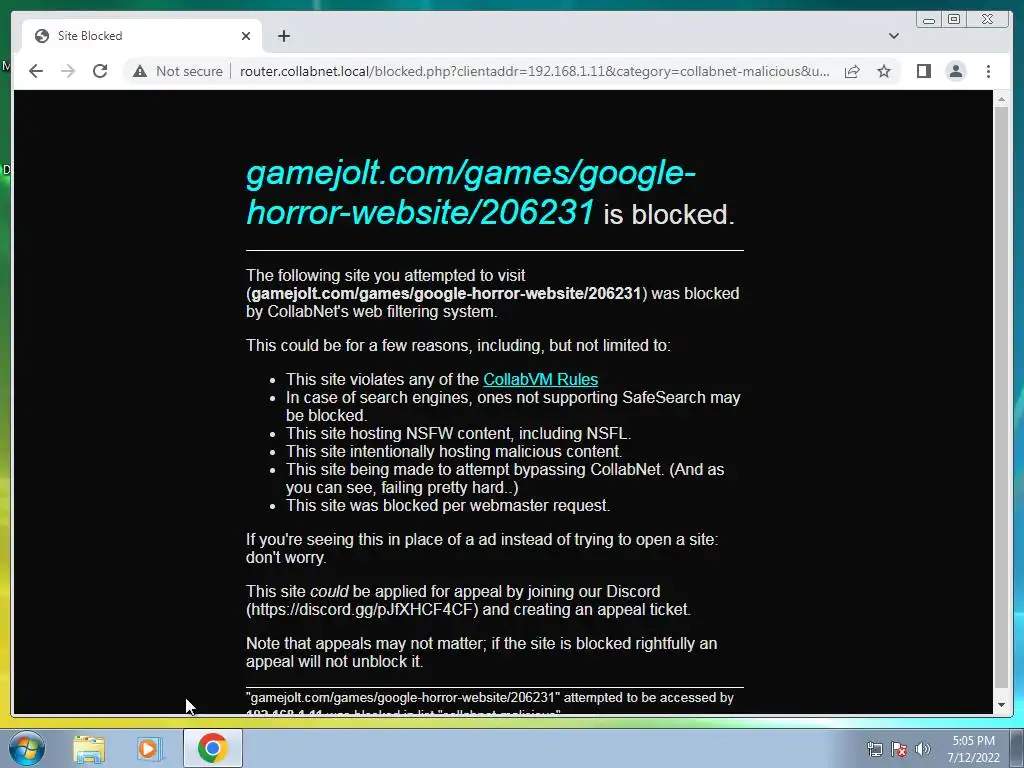Screen dimensions: 1024x768
Task: Open the Chrome side panel
Action: [x=923, y=71]
